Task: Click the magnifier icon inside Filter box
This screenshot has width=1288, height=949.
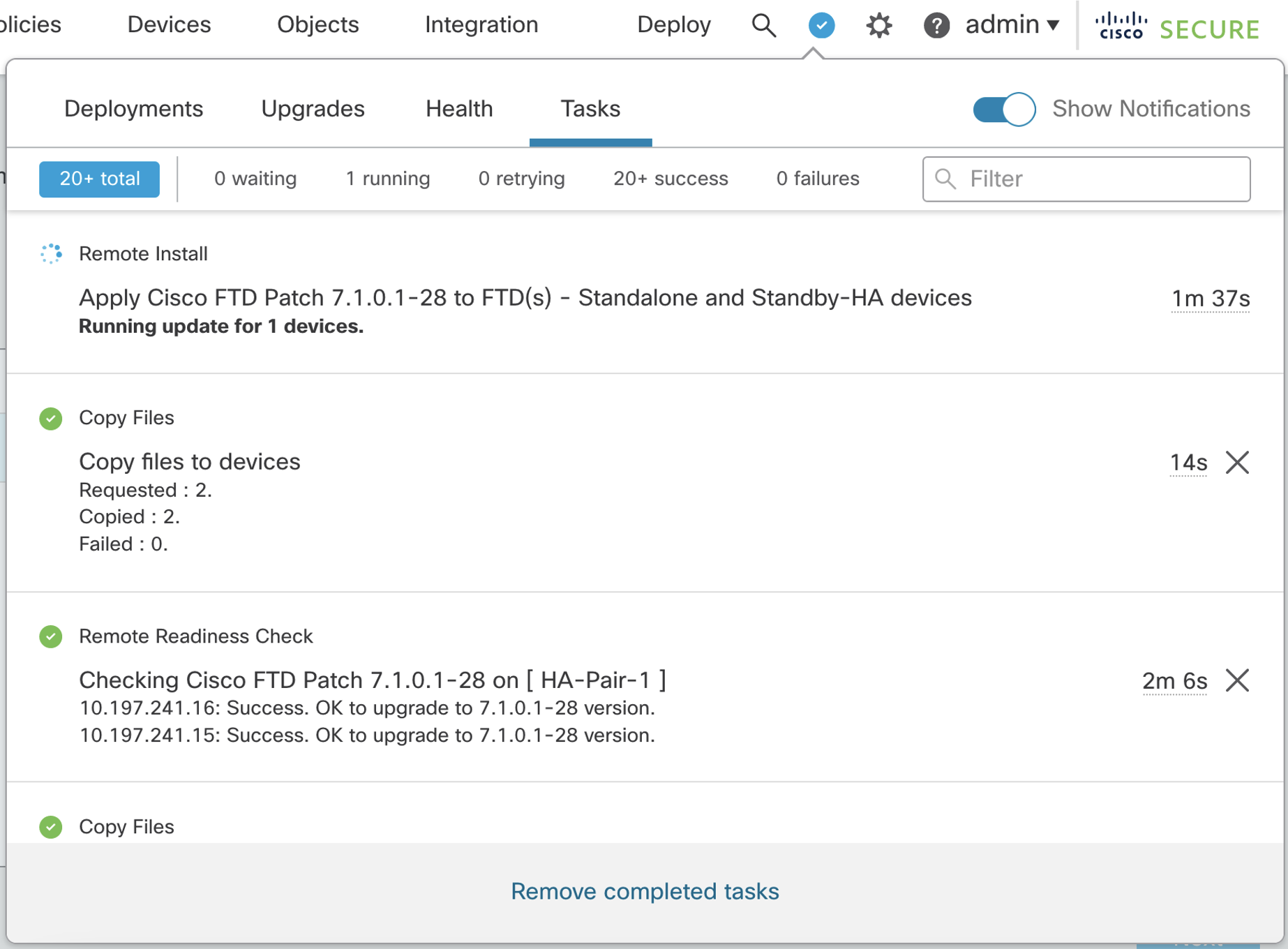Action: coord(945,179)
